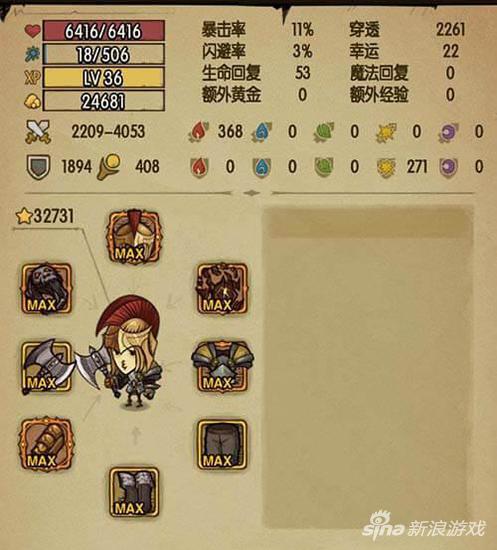Screen dimensions: 497x550
Task: Open the shoulder armor equipment slot
Action: click(x=222, y=367)
